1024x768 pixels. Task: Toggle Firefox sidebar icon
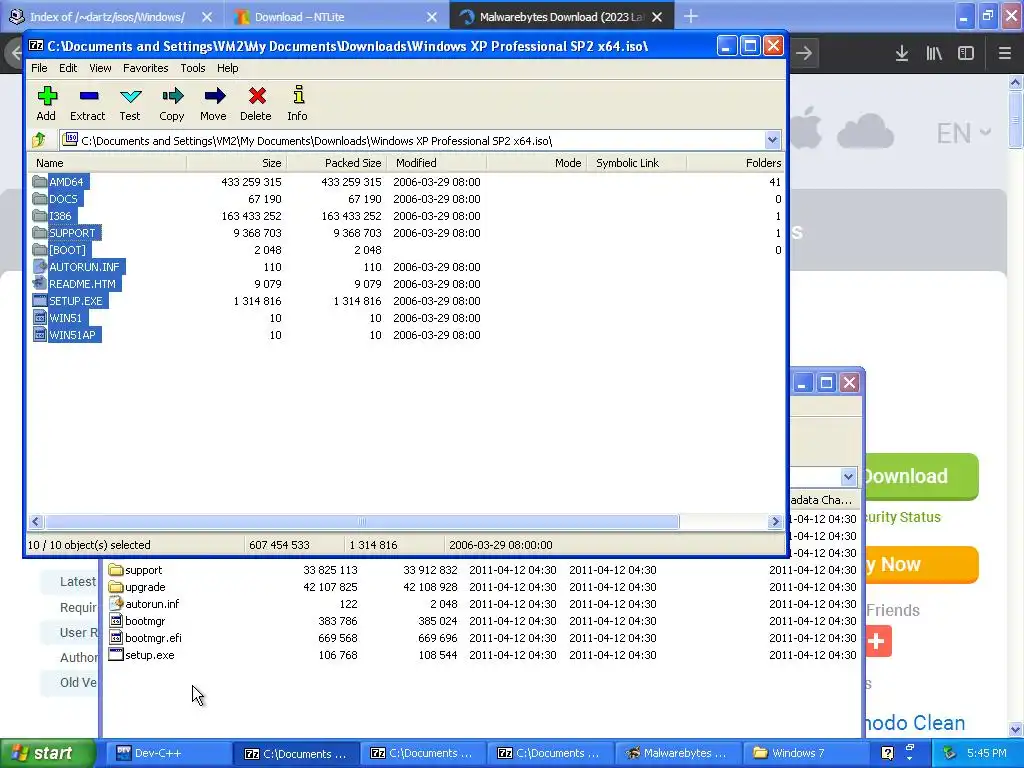(966, 54)
